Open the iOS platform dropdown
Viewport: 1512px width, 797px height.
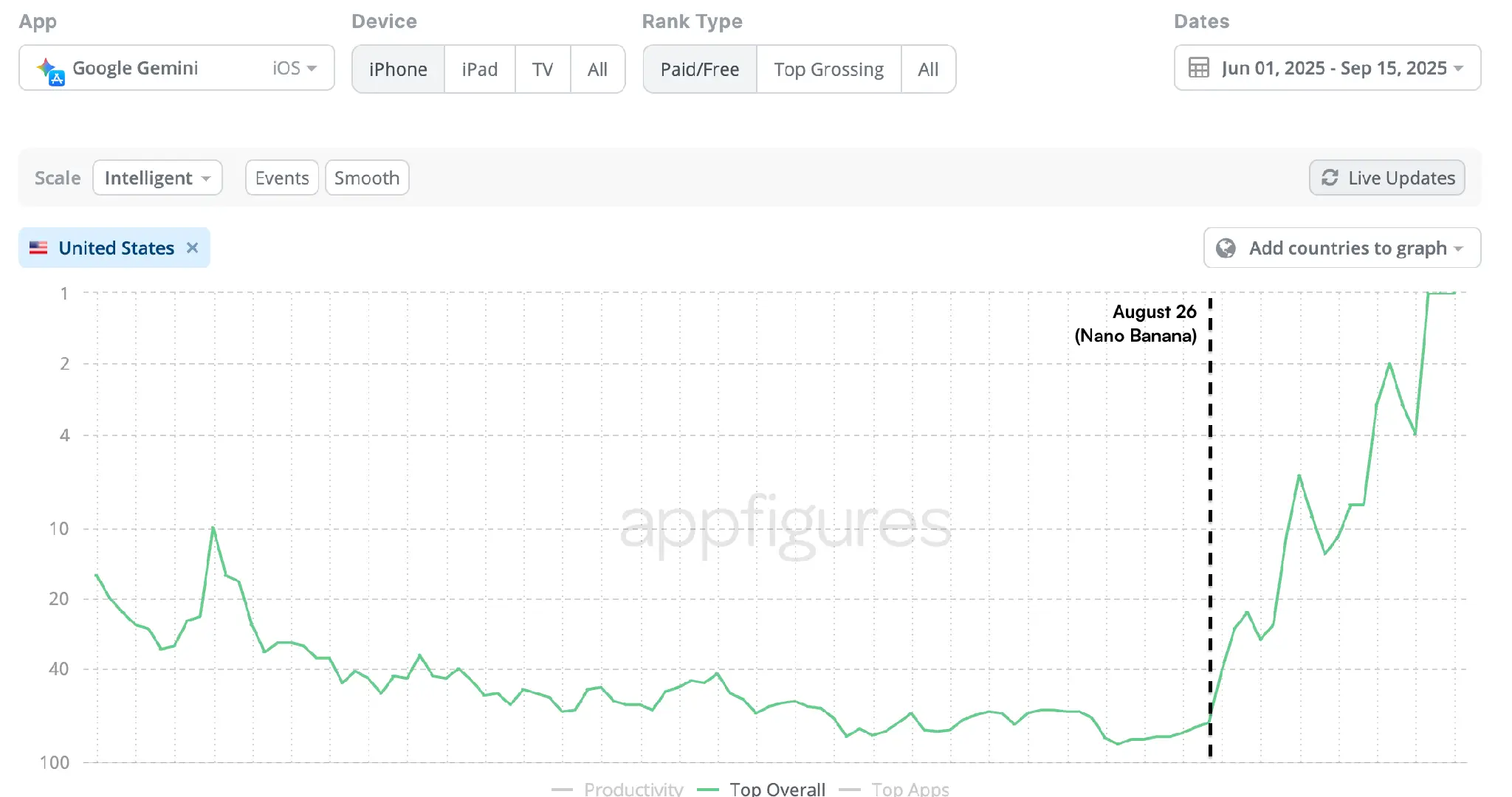tap(294, 69)
